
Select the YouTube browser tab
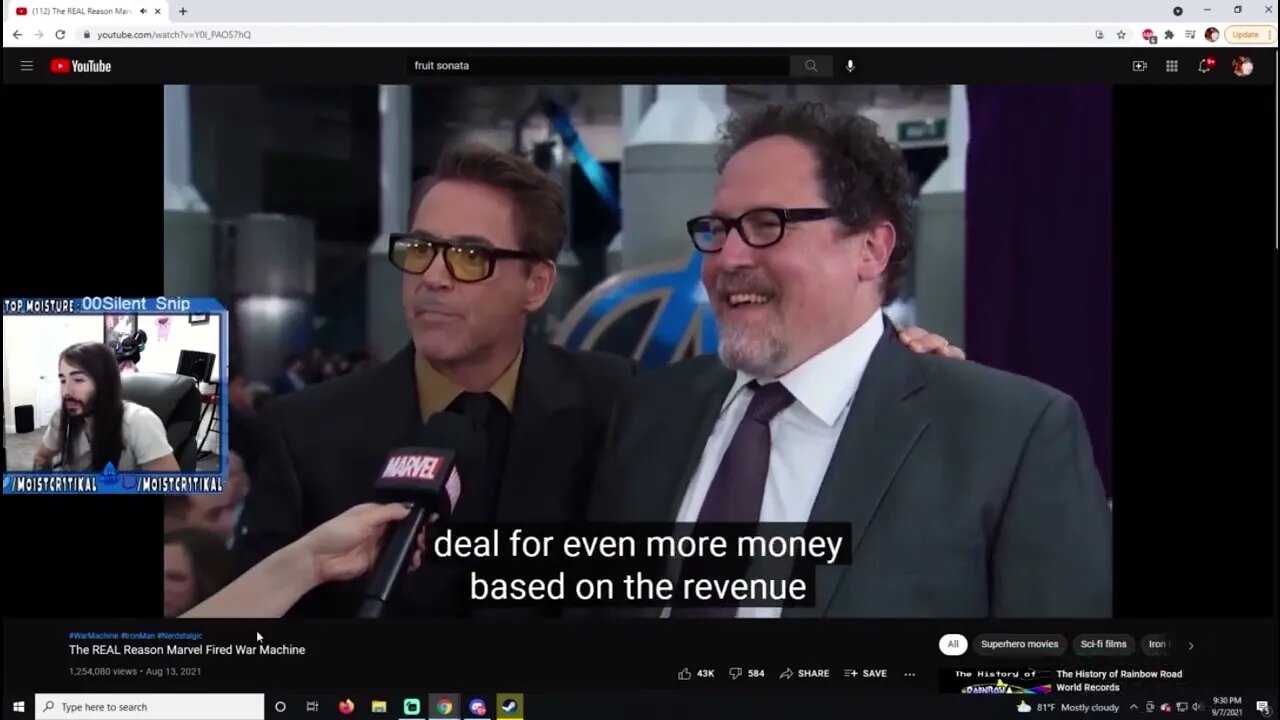[x=85, y=11]
